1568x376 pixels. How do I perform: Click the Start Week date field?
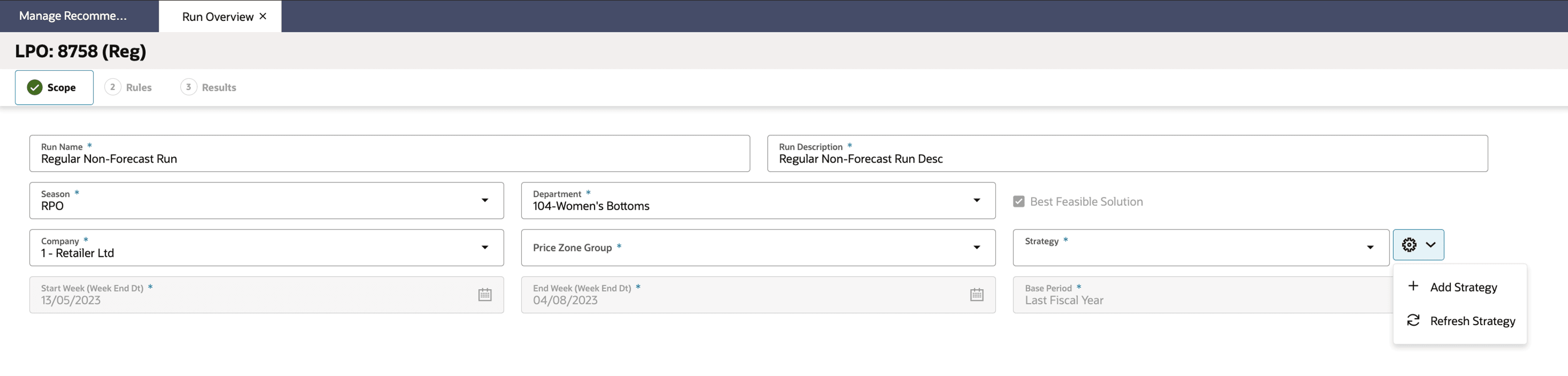267,295
